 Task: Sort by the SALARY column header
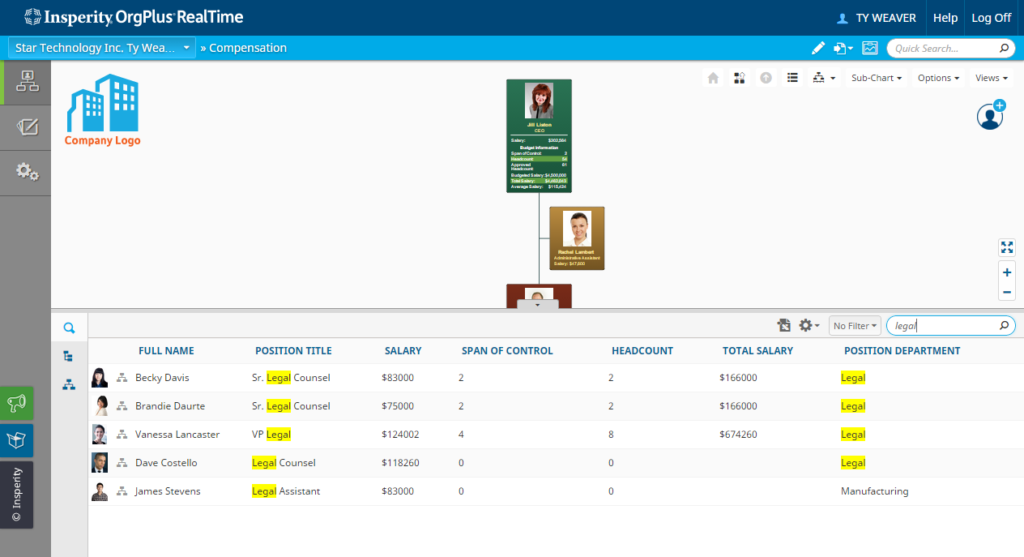403,351
